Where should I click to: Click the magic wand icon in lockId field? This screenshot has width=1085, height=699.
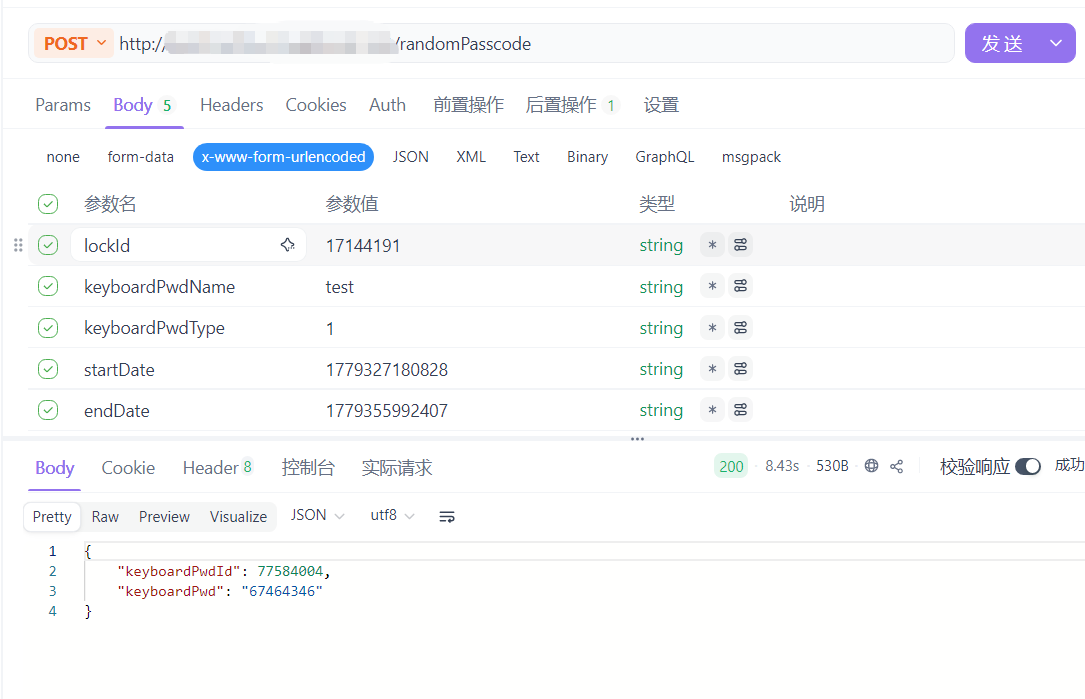click(x=288, y=244)
